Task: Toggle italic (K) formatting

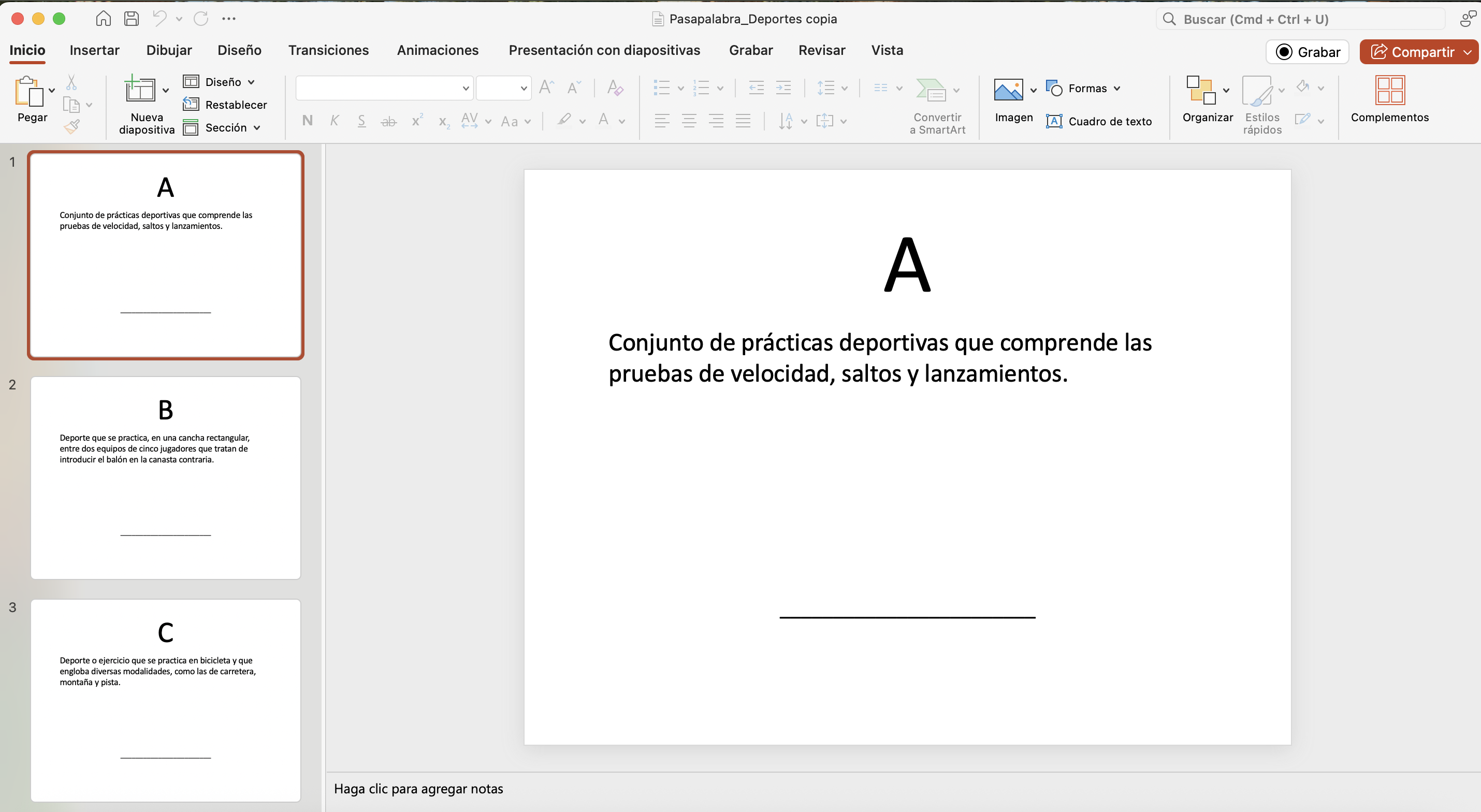Action: tap(334, 121)
